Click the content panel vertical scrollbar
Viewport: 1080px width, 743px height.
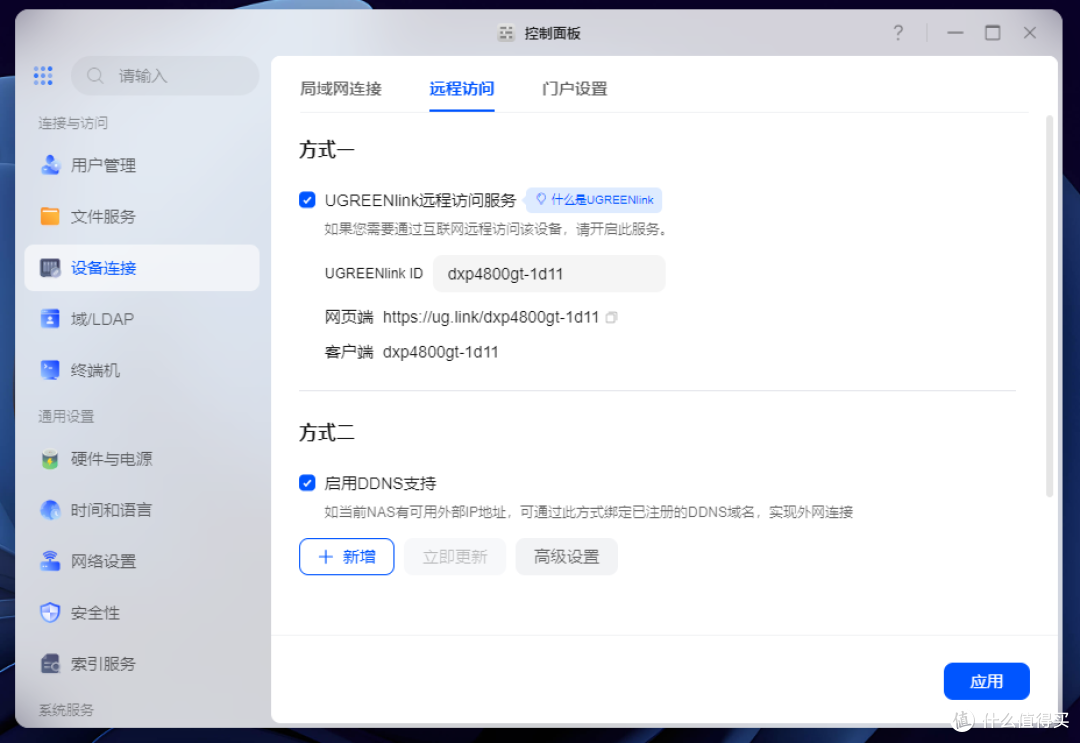coord(1049,306)
